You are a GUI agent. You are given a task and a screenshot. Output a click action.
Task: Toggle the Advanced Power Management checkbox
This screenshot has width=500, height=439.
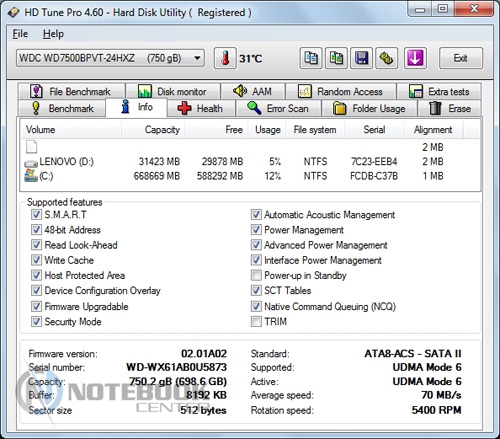click(x=256, y=245)
